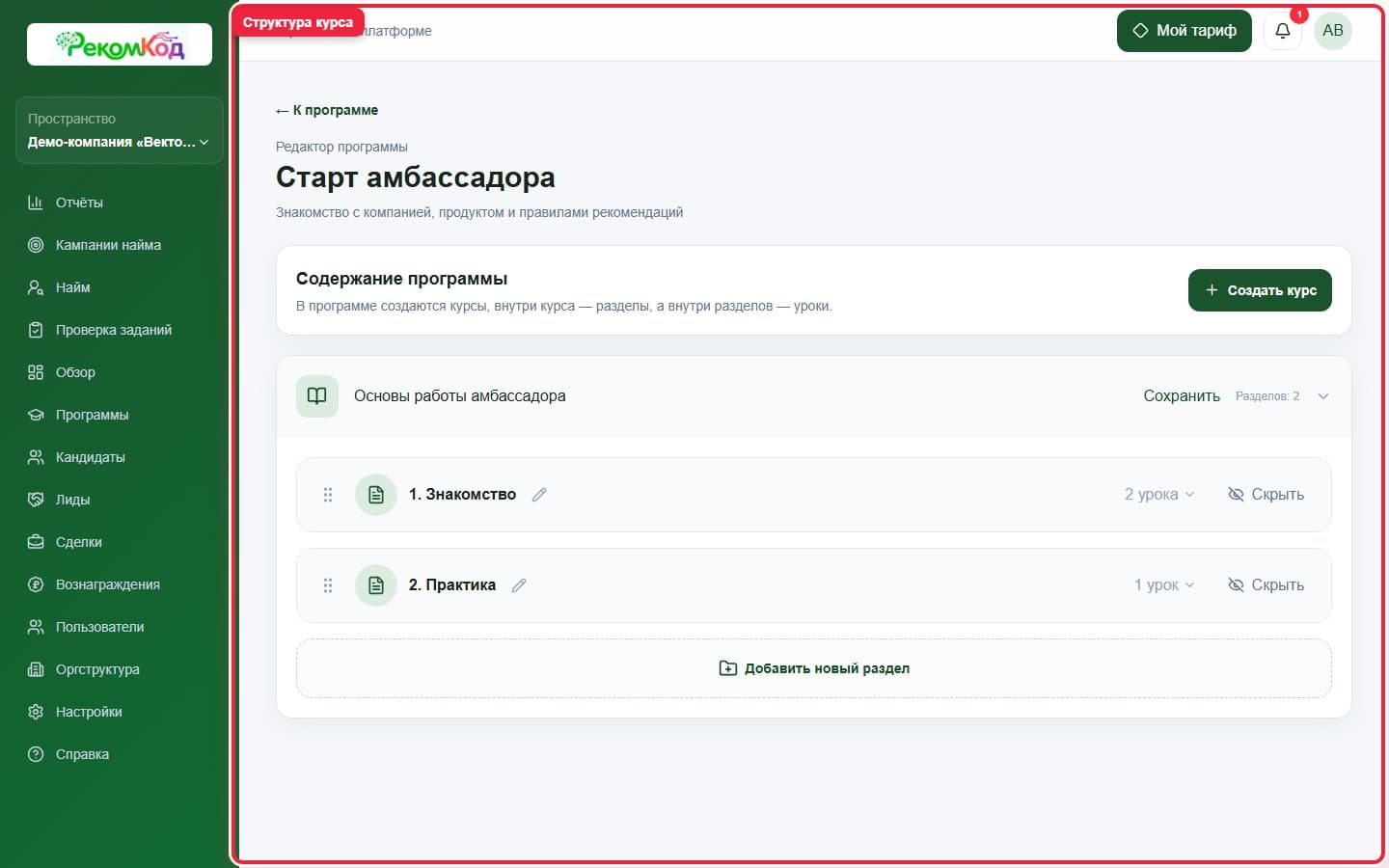Click Сохранить for the course
This screenshot has width=1389, height=868.
pyautogui.click(x=1182, y=396)
